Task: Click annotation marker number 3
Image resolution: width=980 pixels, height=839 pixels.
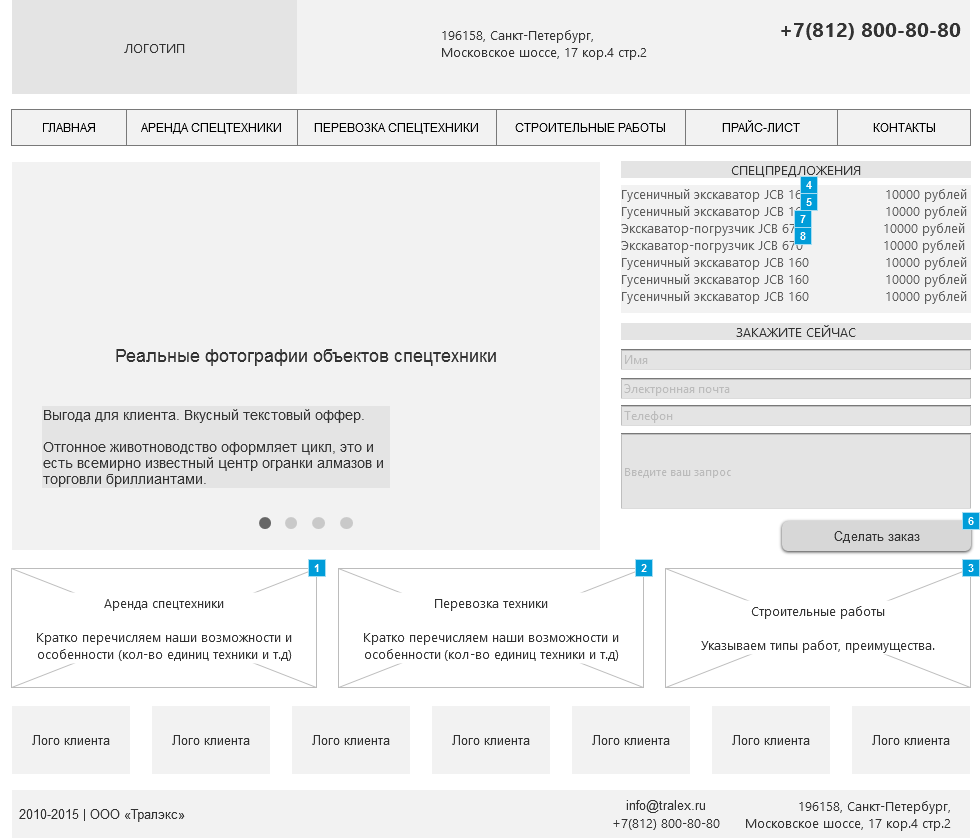Action: pyautogui.click(x=970, y=568)
